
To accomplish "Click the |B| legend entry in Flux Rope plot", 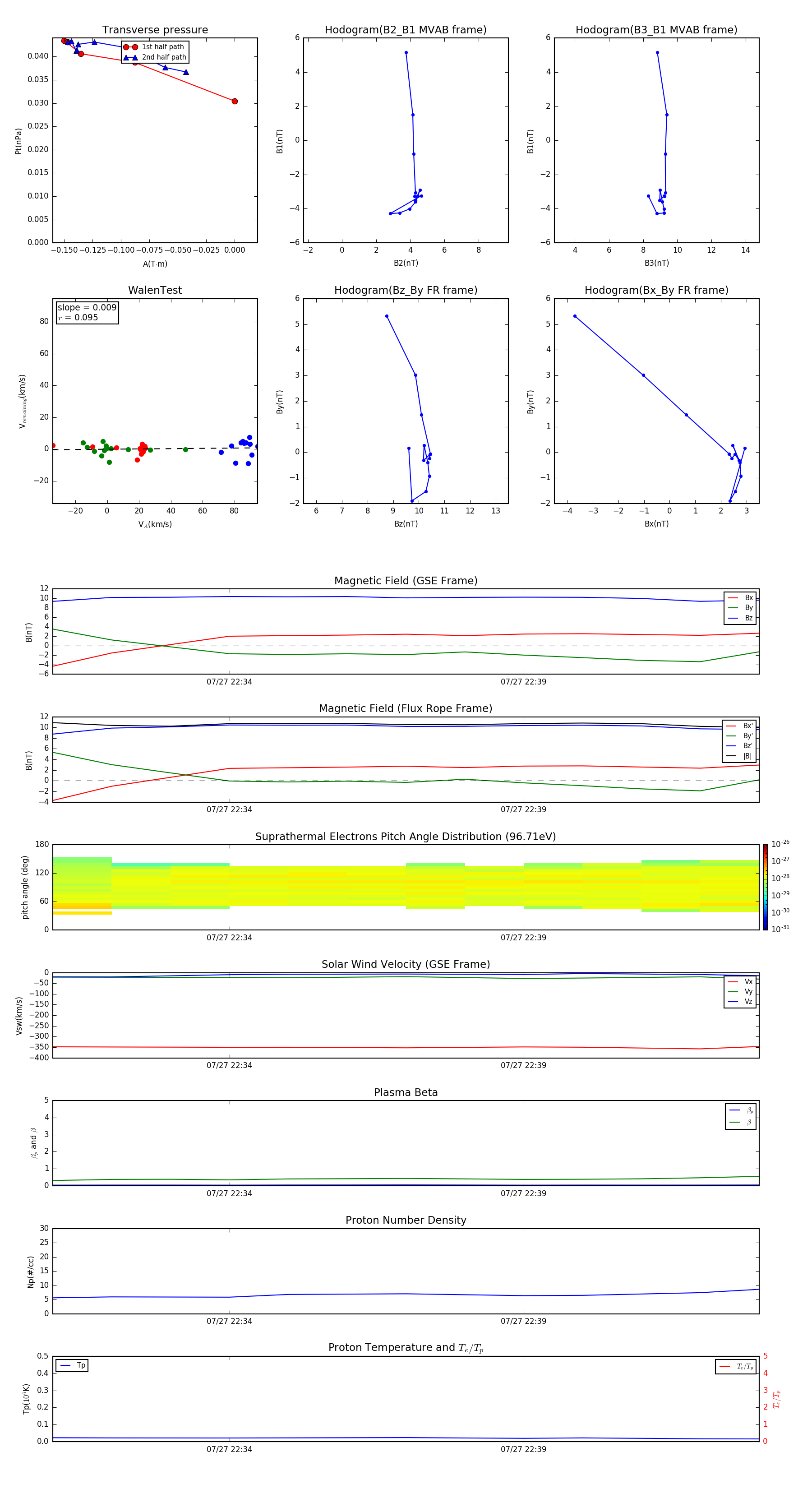I will coord(739,756).
